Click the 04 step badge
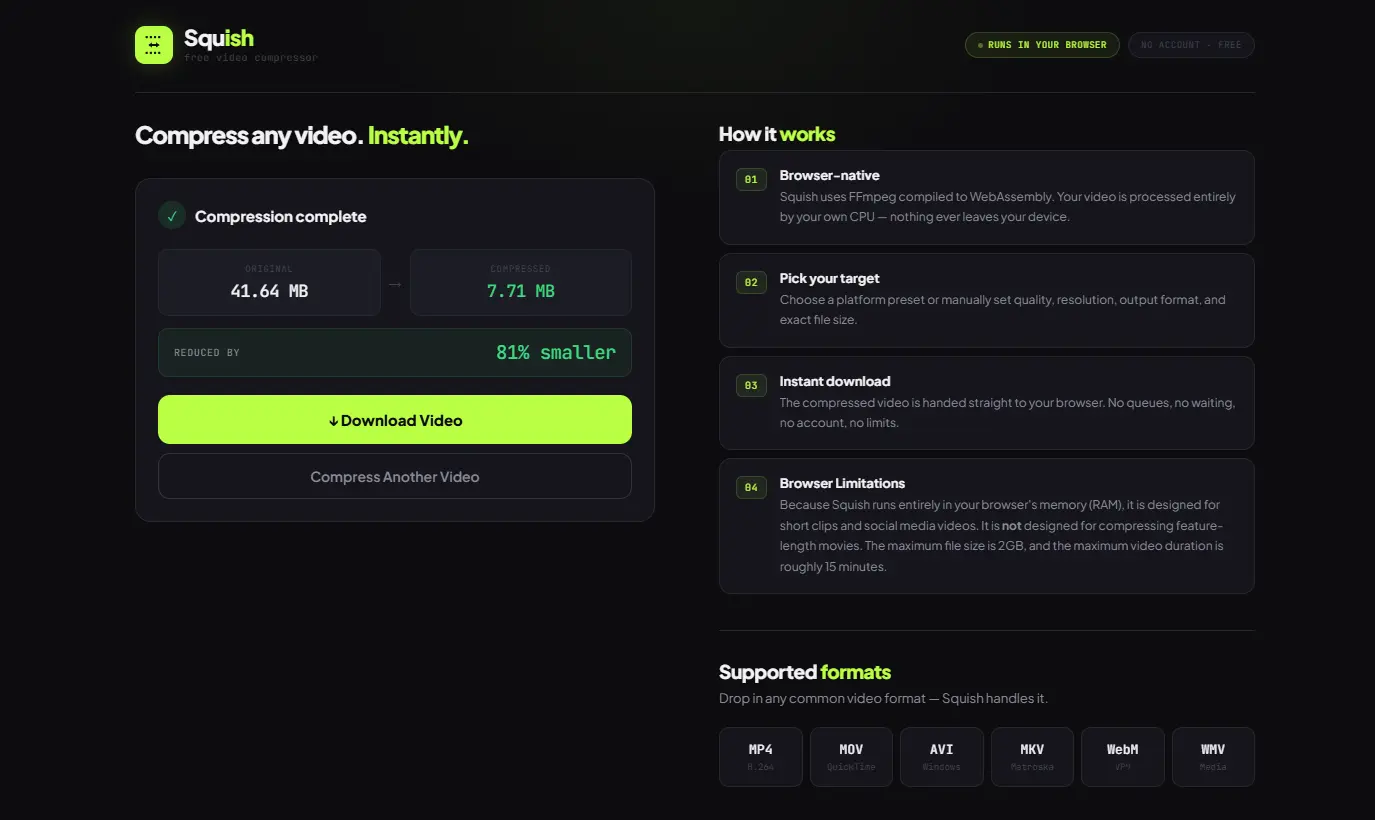The width and height of the screenshot is (1375, 820). point(751,488)
